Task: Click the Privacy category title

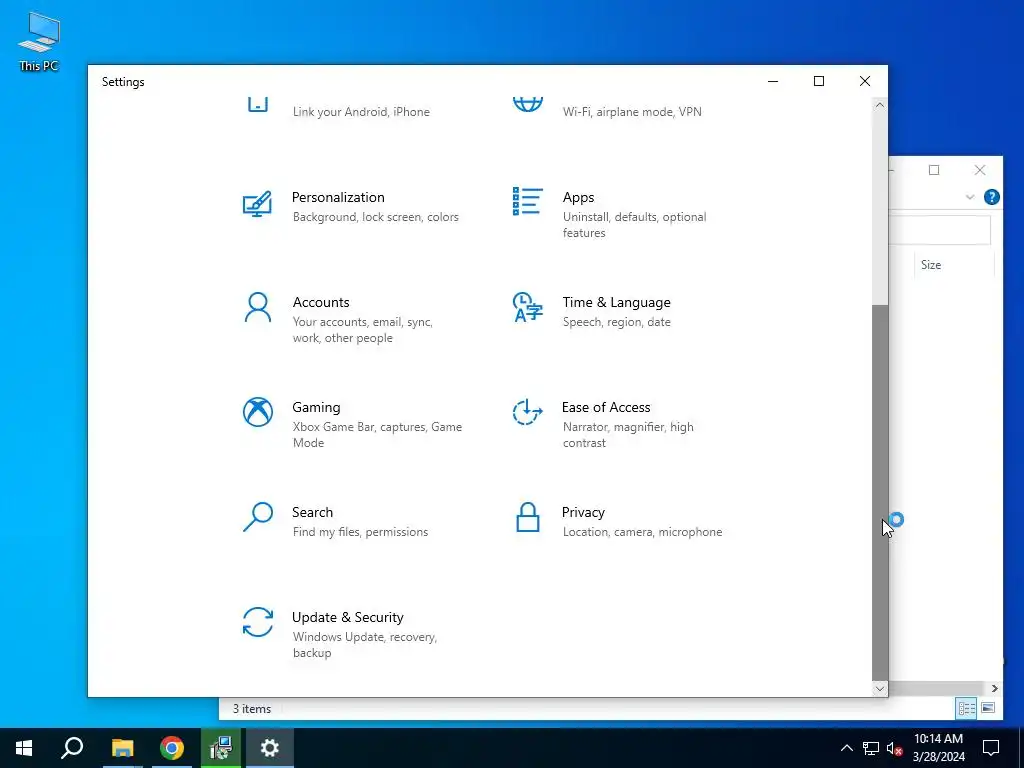Action: pos(583,512)
